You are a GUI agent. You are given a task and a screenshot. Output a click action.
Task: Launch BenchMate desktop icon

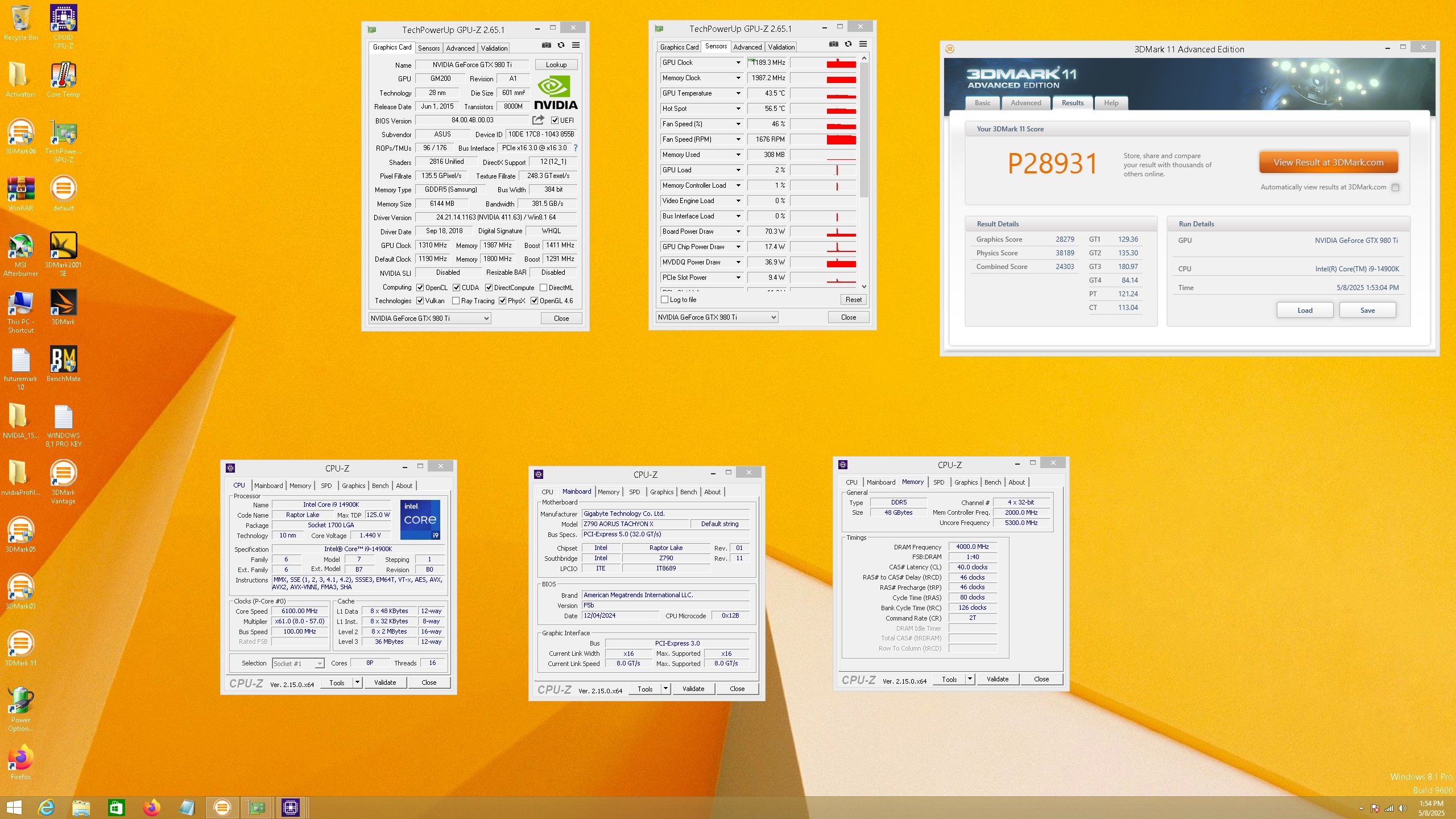pos(63,364)
